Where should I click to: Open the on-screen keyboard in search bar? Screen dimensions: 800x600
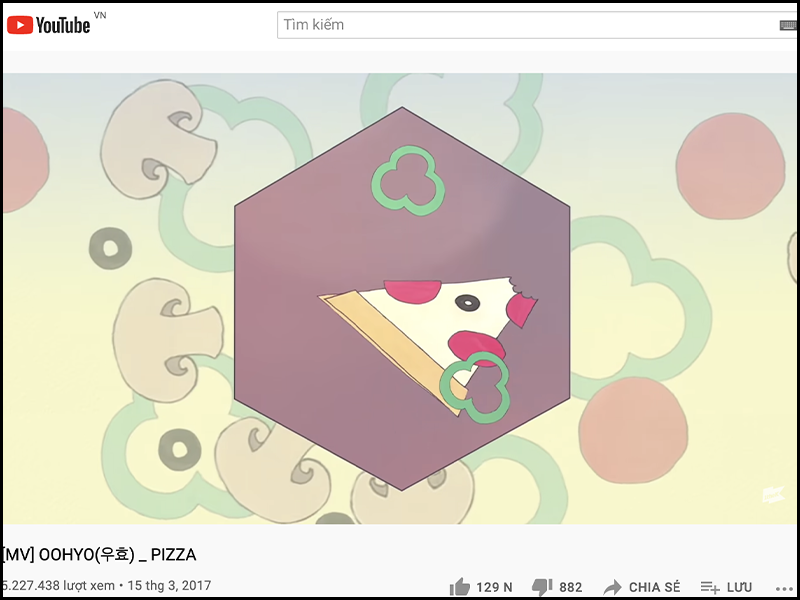(788, 25)
